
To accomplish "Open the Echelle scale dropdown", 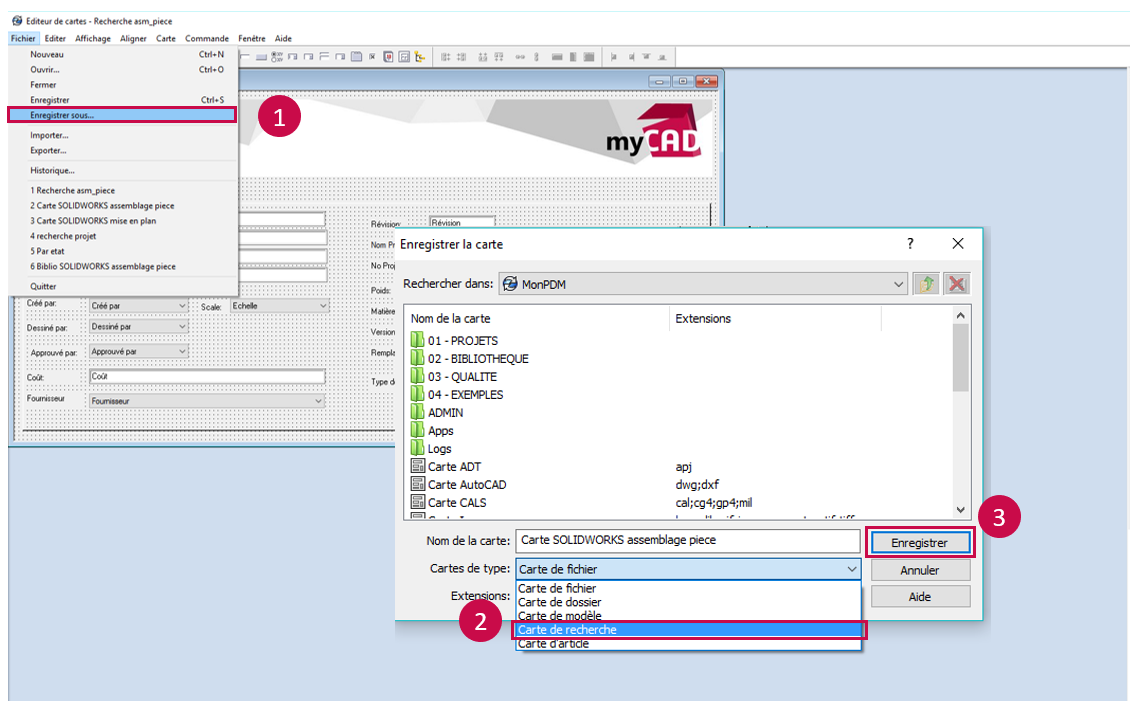I will coord(323,306).
